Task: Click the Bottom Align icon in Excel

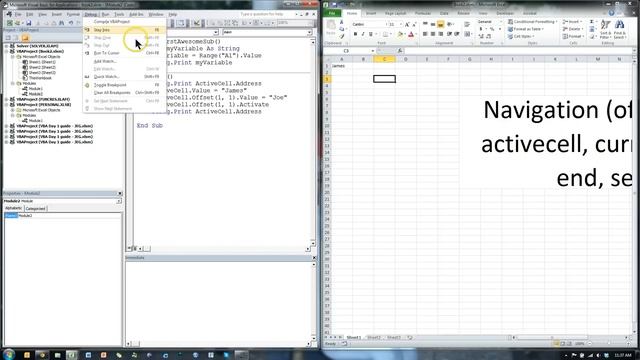Action: click(x=440, y=24)
